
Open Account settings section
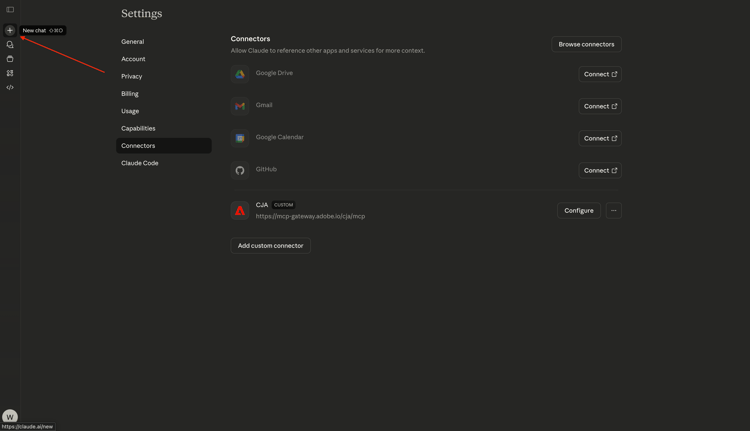[x=133, y=59]
